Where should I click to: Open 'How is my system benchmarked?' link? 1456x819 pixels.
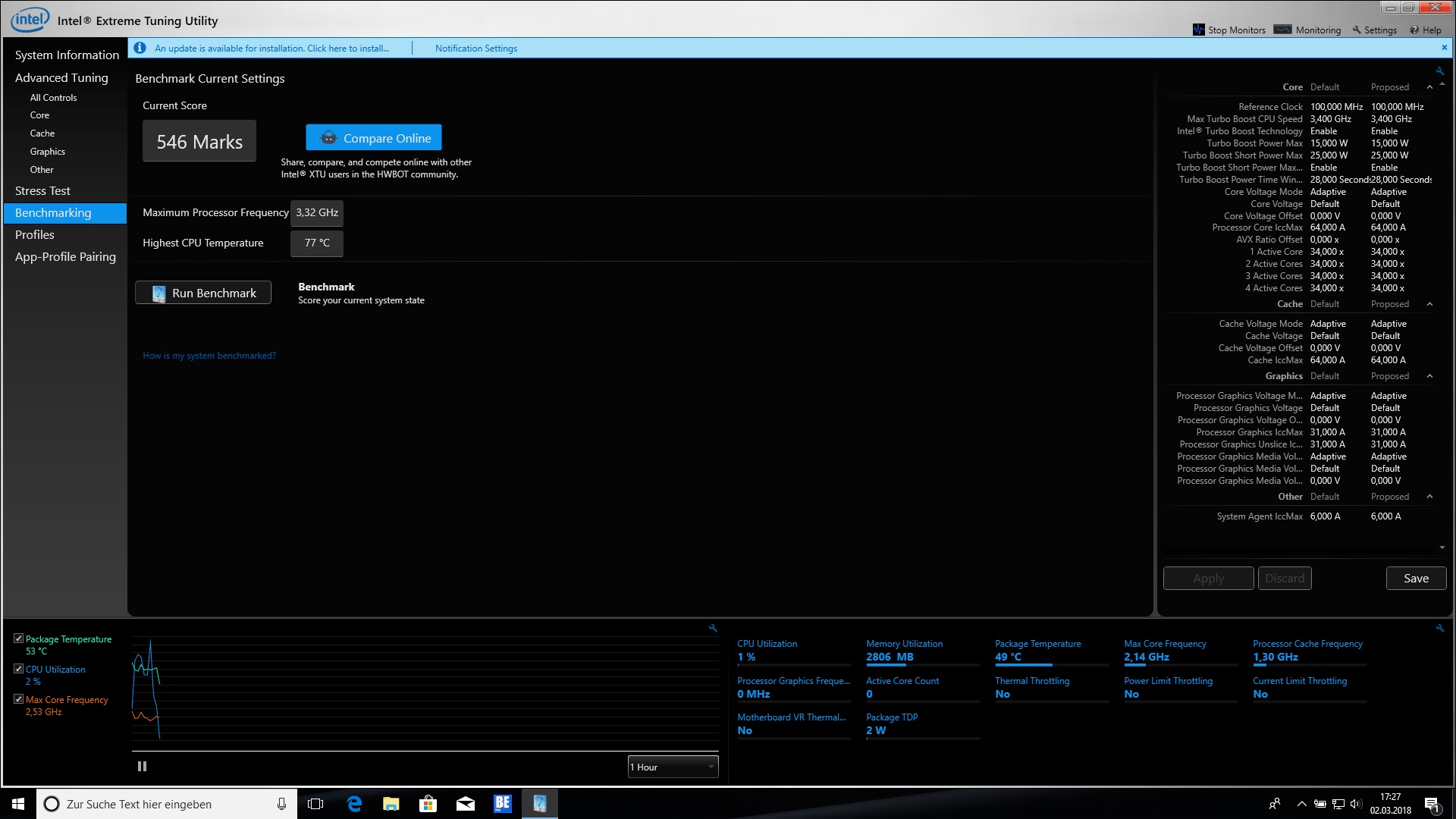click(x=209, y=356)
